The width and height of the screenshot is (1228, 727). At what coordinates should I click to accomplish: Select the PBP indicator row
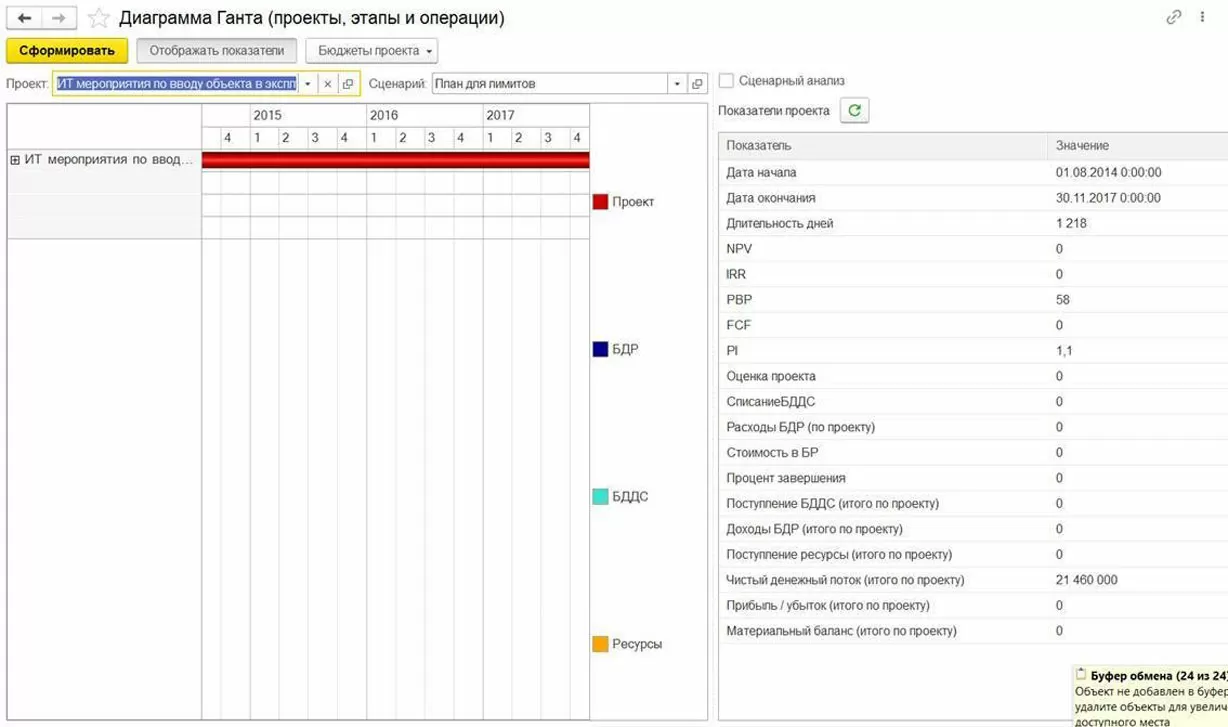point(973,300)
